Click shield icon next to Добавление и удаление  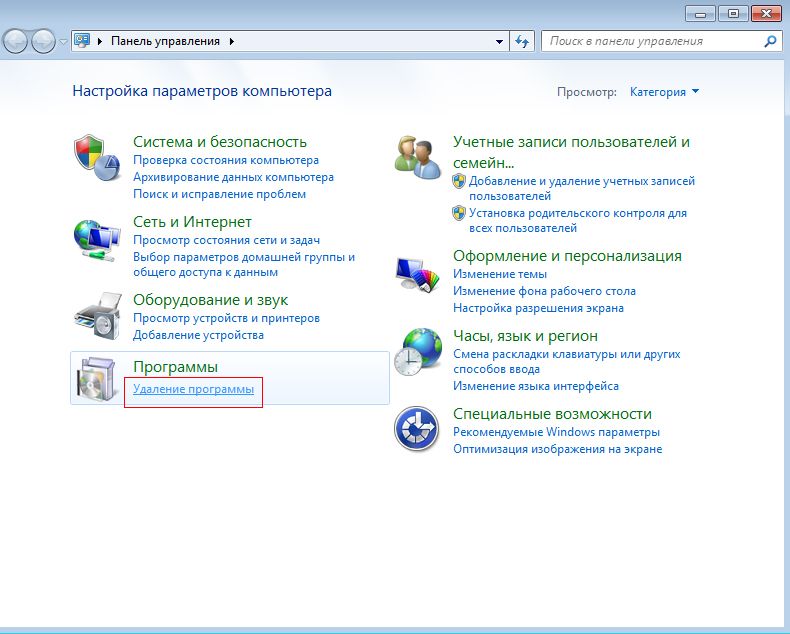(x=458, y=181)
